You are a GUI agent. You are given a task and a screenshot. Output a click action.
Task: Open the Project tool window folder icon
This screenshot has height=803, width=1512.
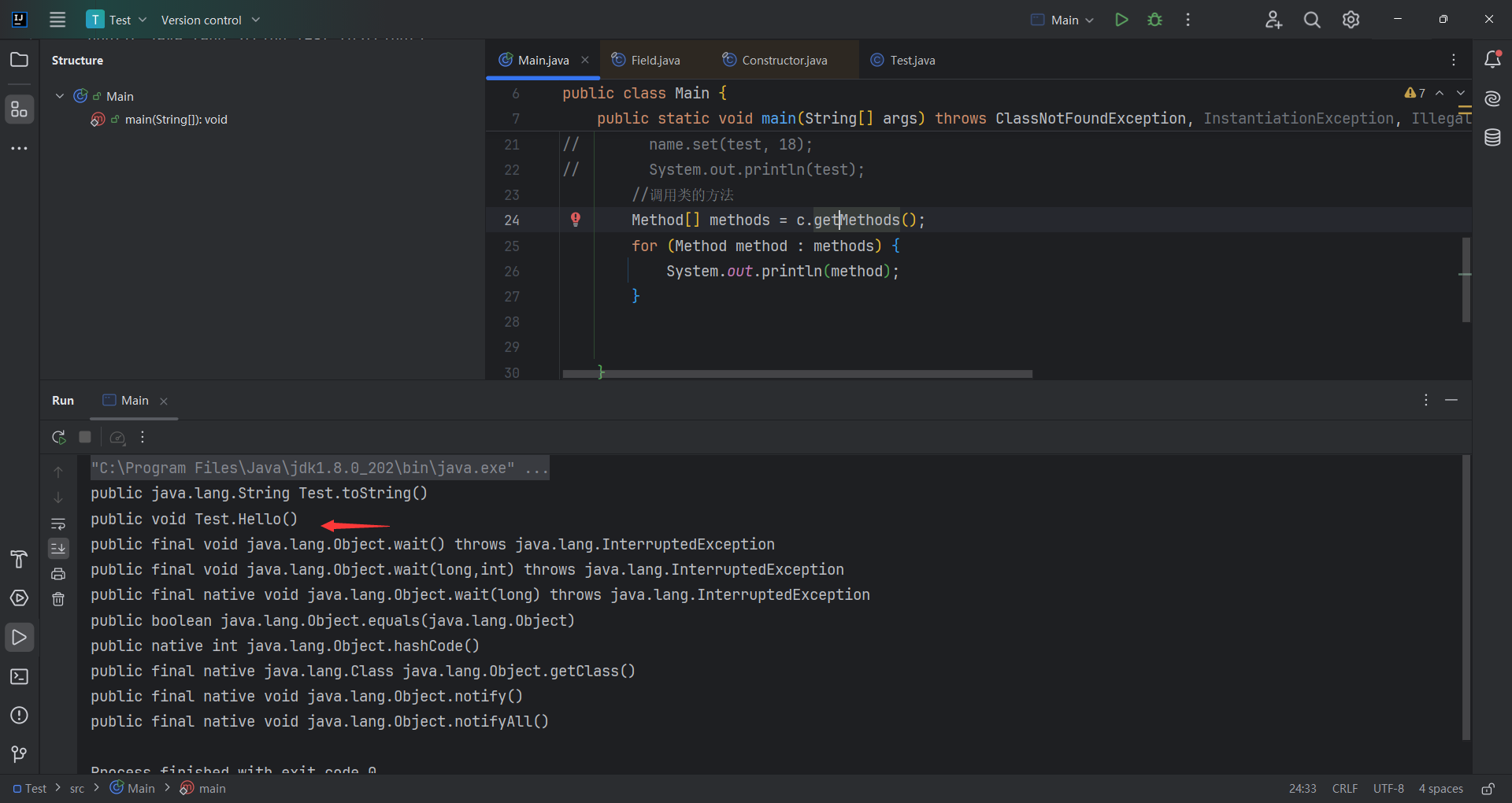coord(20,60)
